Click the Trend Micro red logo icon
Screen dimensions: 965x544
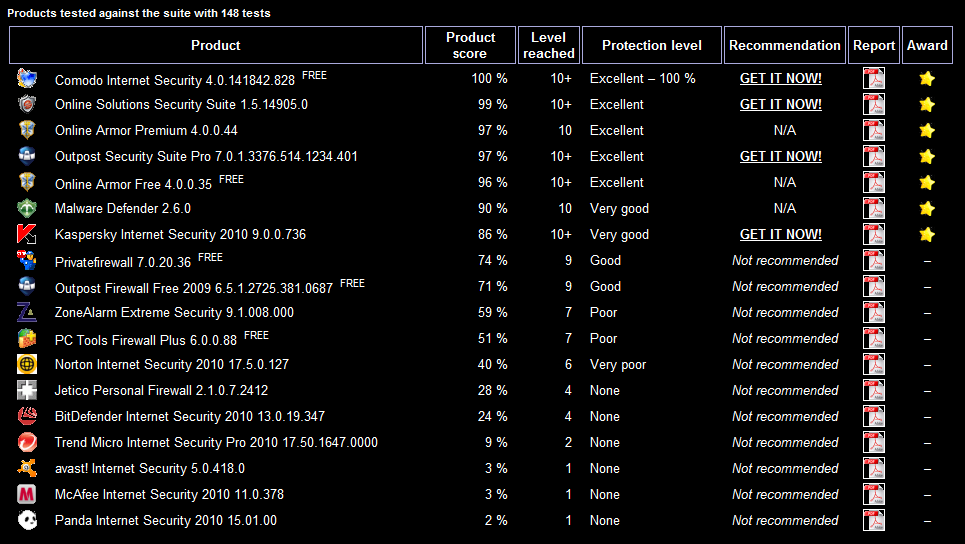tap(27, 442)
